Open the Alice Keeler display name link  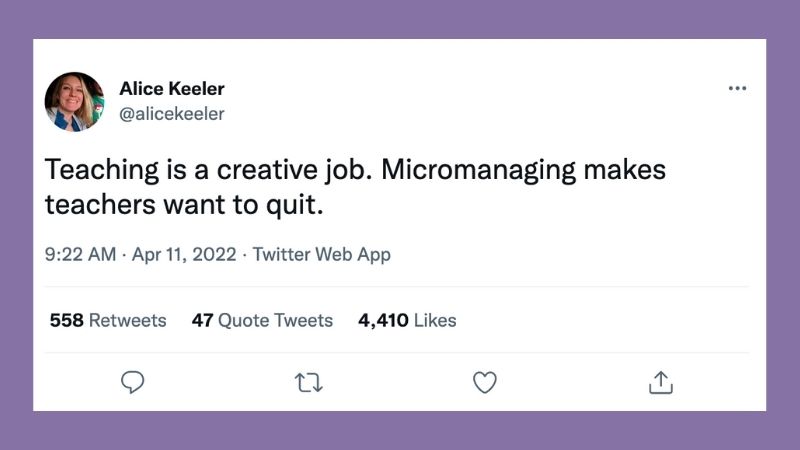tap(172, 89)
